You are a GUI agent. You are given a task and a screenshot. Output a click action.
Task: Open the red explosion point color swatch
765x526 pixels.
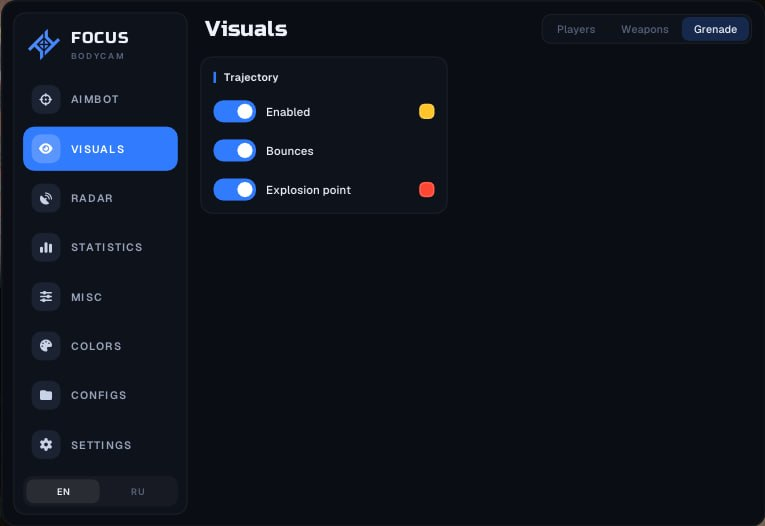click(x=426, y=189)
